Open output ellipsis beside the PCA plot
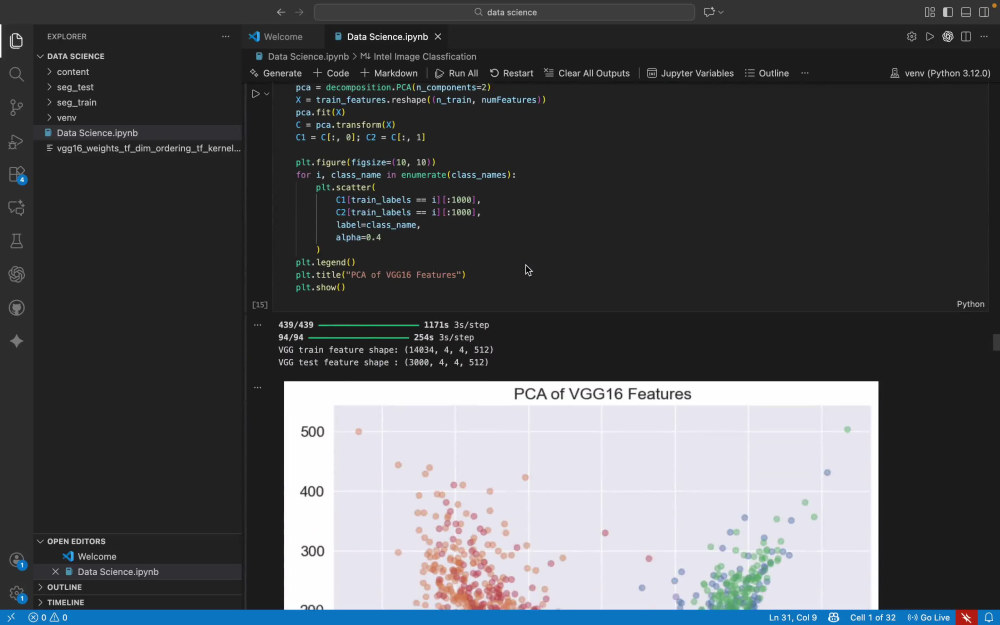 (x=258, y=387)
